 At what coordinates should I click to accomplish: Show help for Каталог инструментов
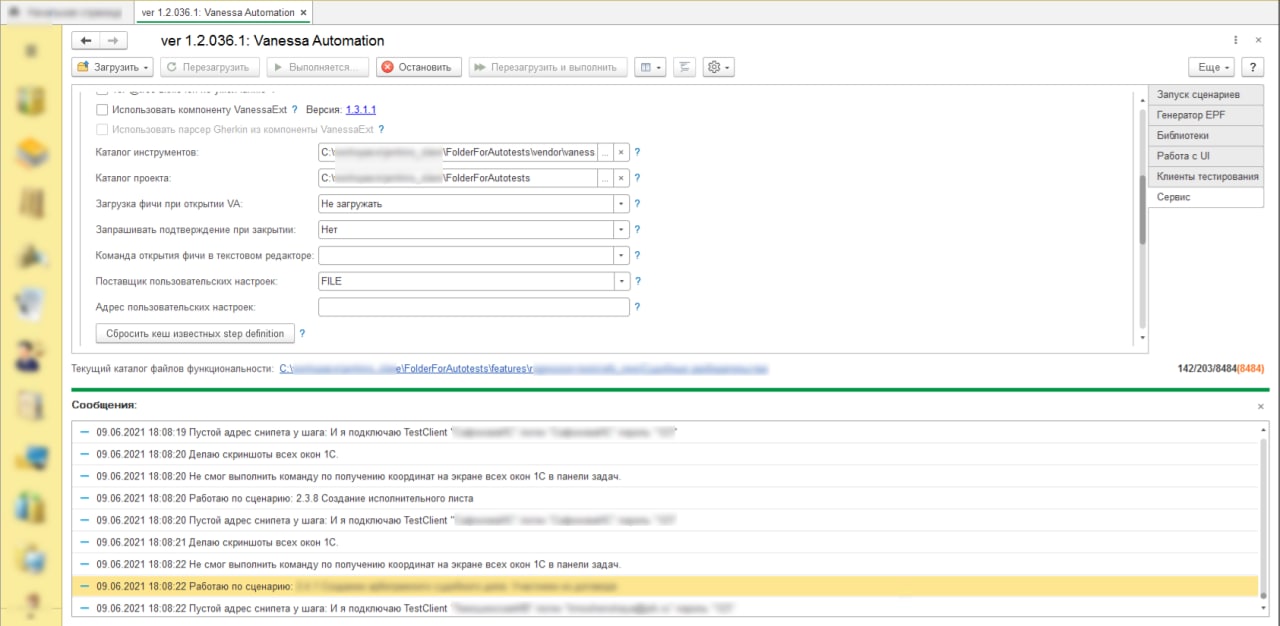[x=638, y=153]
